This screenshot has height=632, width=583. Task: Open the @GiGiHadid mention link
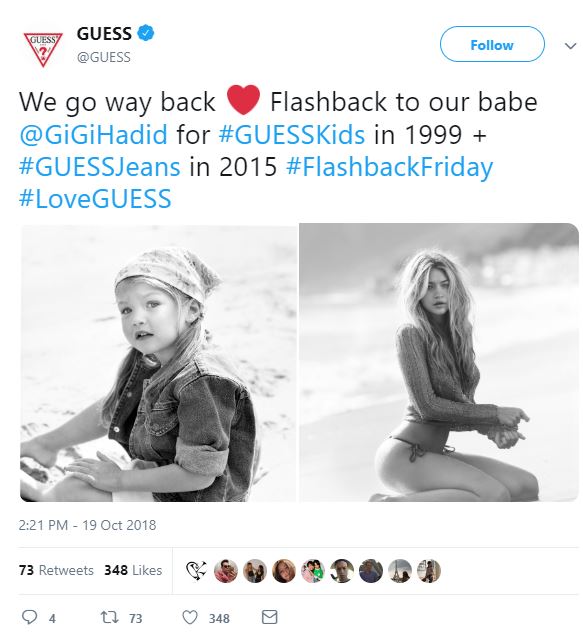click(x=93, y=134)
